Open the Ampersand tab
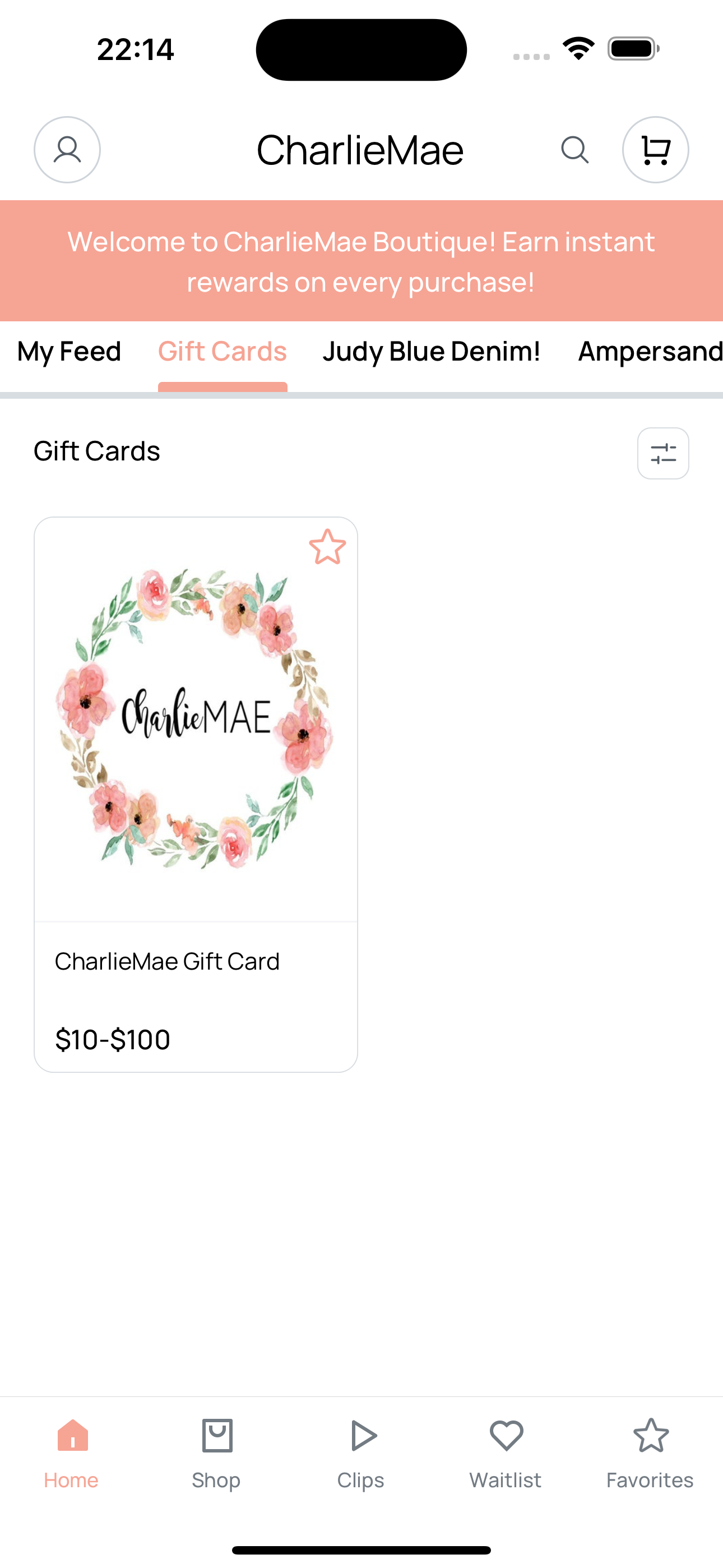Image resolution: width=723 pixels, height=1568 pixels. point(650,352)
